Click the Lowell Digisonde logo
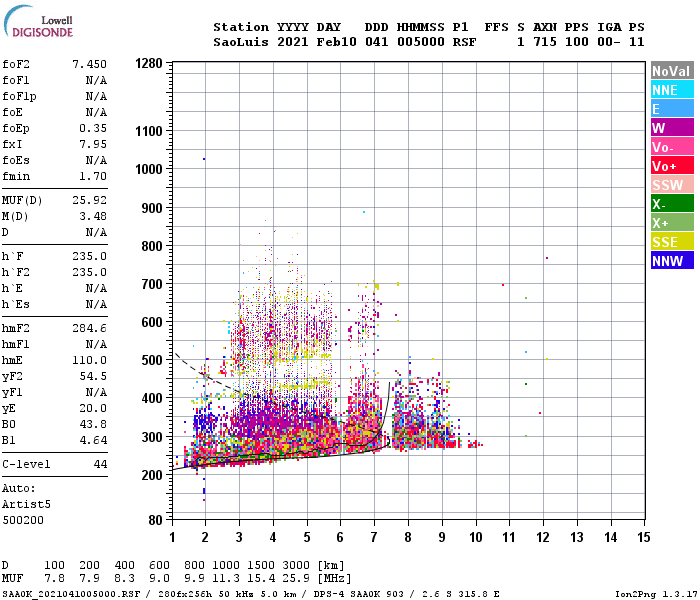 38,21
